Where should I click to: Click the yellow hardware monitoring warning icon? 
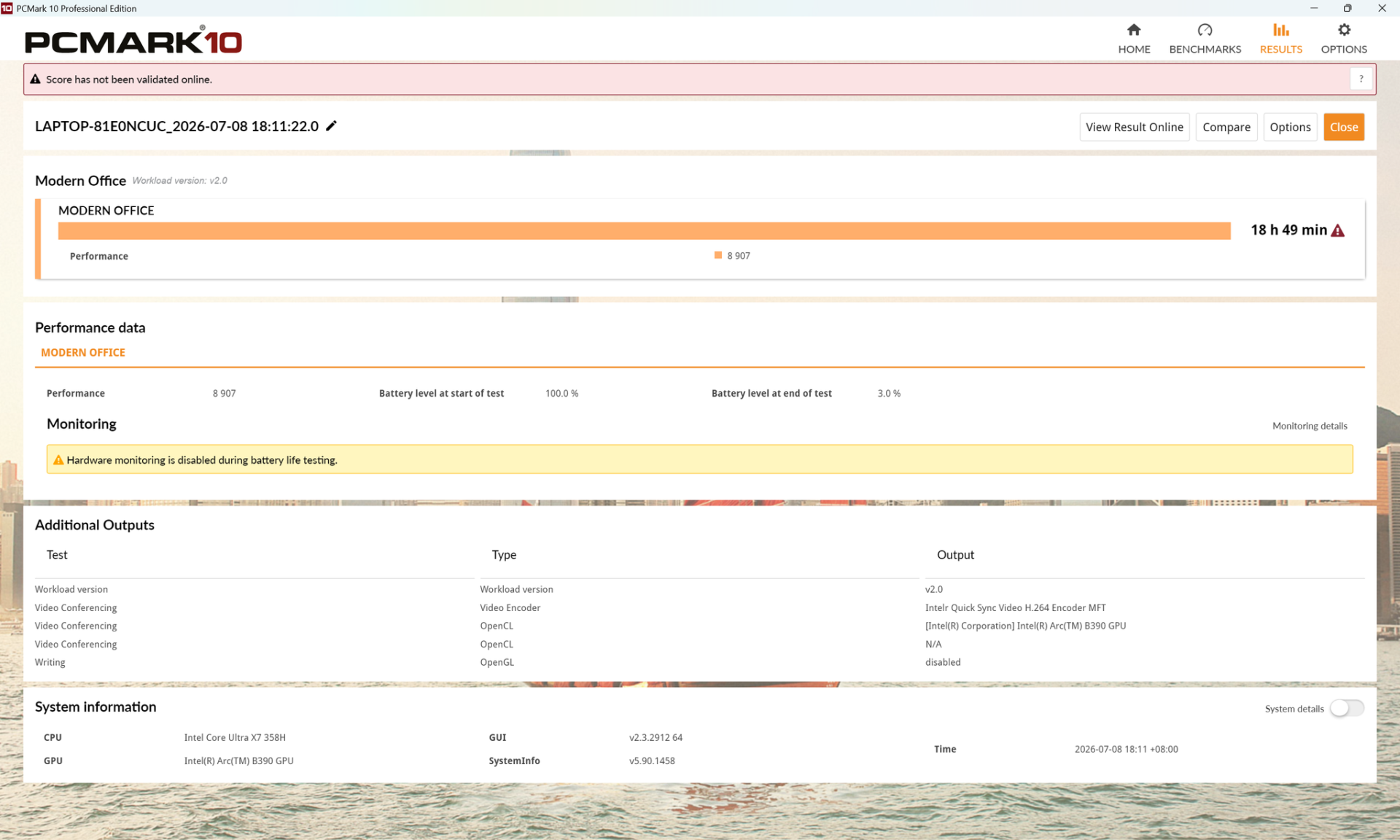[58, 460]
